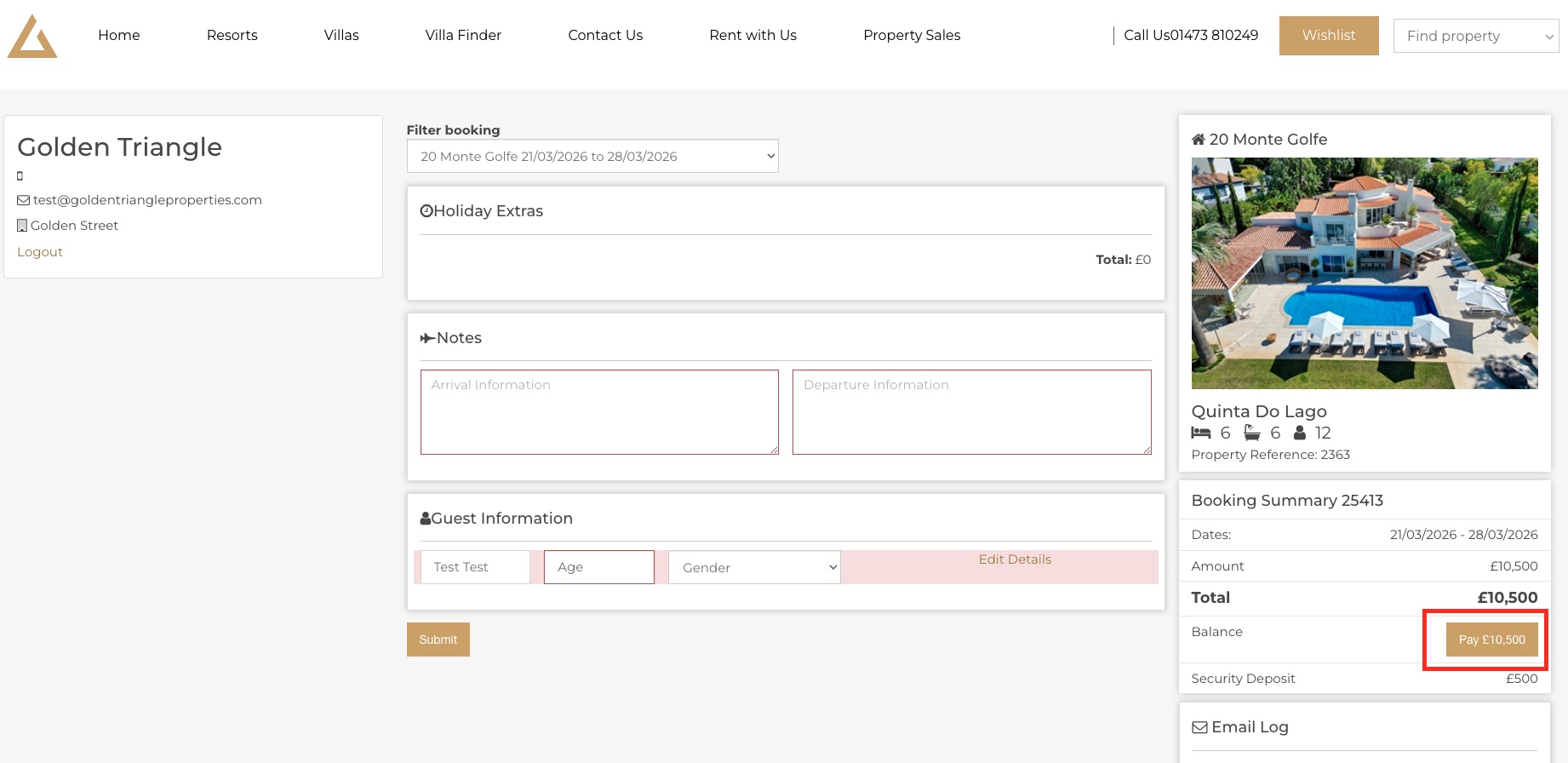
Task: Open the Find property dropdown
Action: pos(1475,36)
